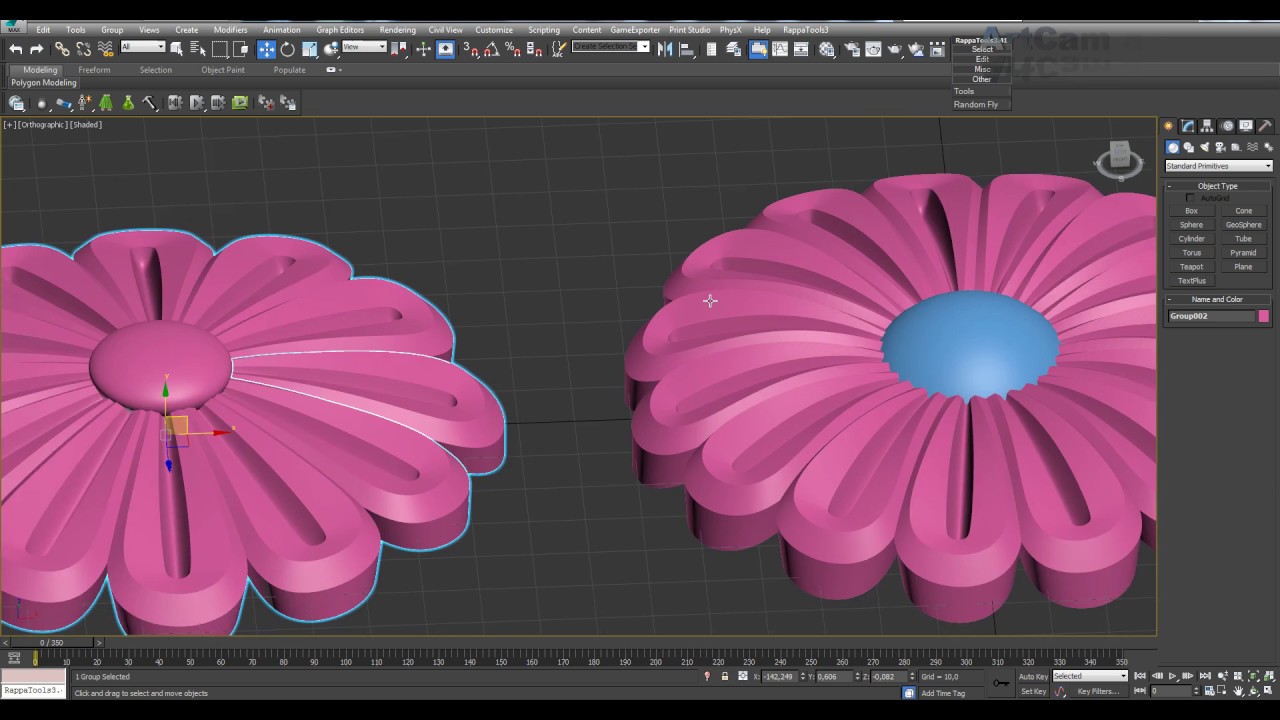Activate the Select and Rotate tool

click(x=288, y=49)
